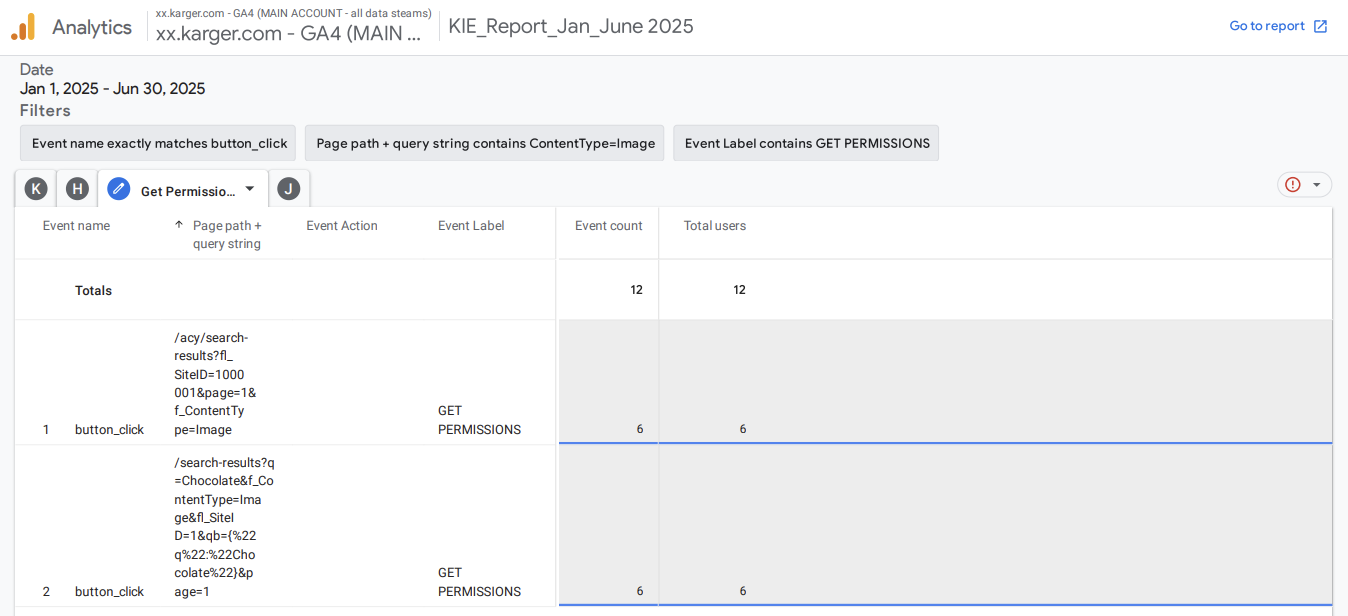The height and width of the screenshot is (616, 1348).
Task: Sort by Page path + query string column
Action: point(228,235)
